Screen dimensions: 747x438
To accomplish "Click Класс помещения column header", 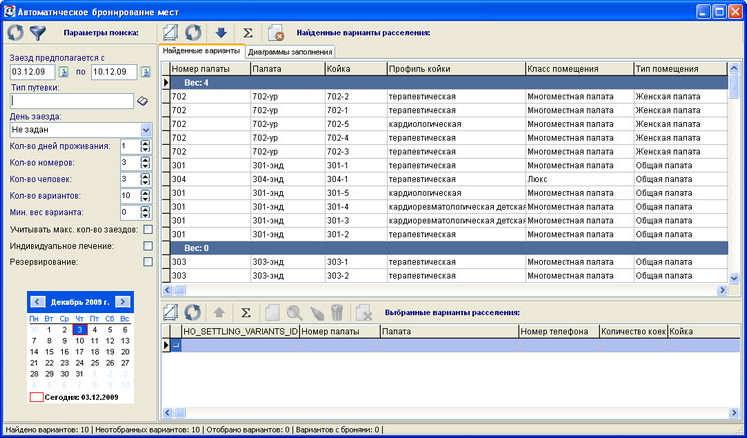I will 579,69.
